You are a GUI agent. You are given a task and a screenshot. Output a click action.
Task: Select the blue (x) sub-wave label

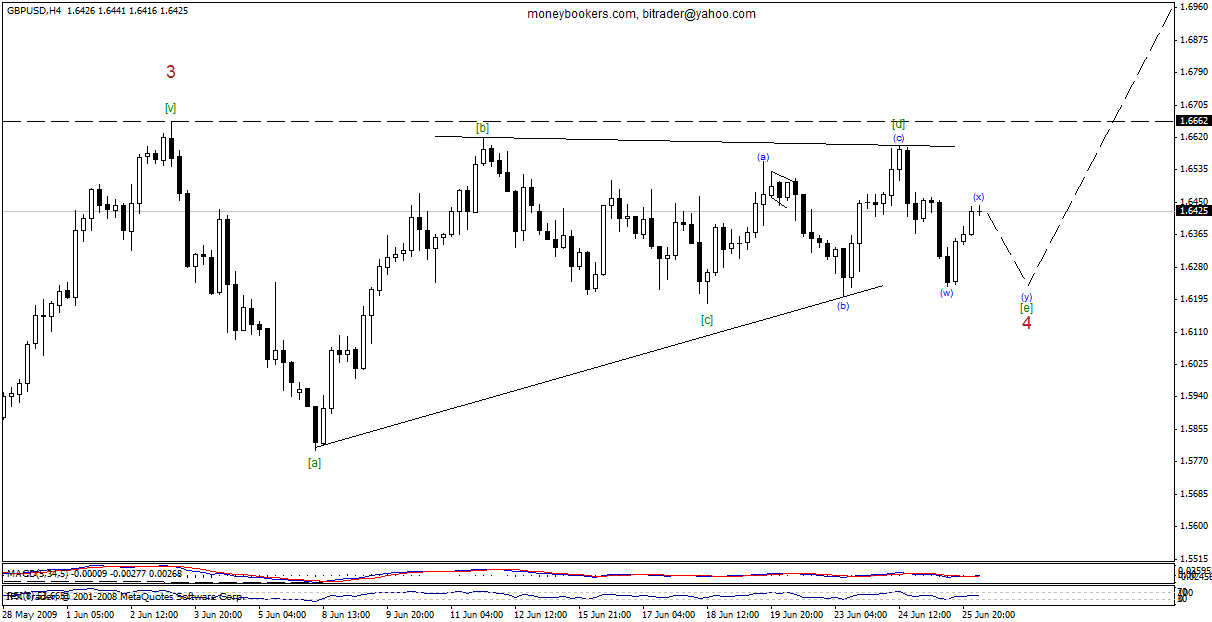click(x=979, y=197)
